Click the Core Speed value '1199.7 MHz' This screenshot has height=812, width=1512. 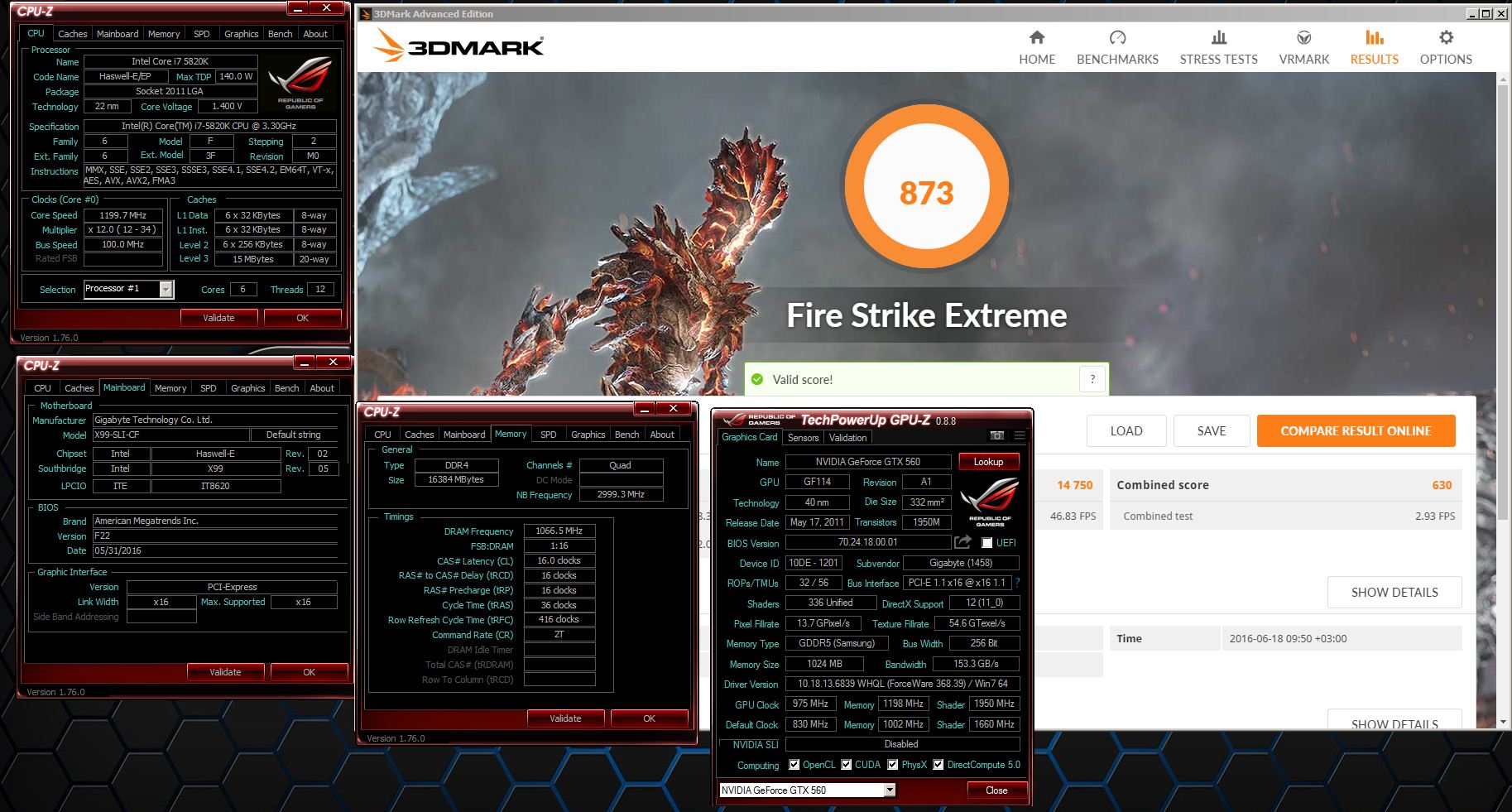pyautogui.click(x=123, y=215)
